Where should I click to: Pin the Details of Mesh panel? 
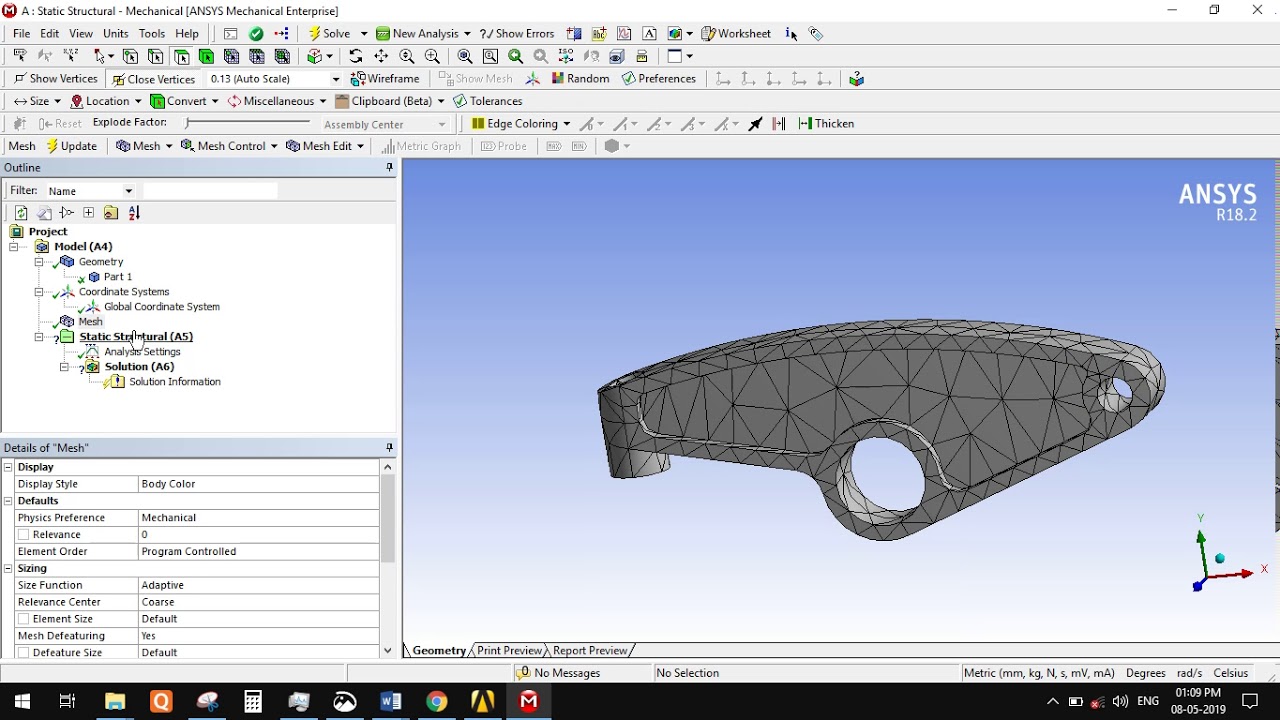pyautogui.click(x=389, y=447)
